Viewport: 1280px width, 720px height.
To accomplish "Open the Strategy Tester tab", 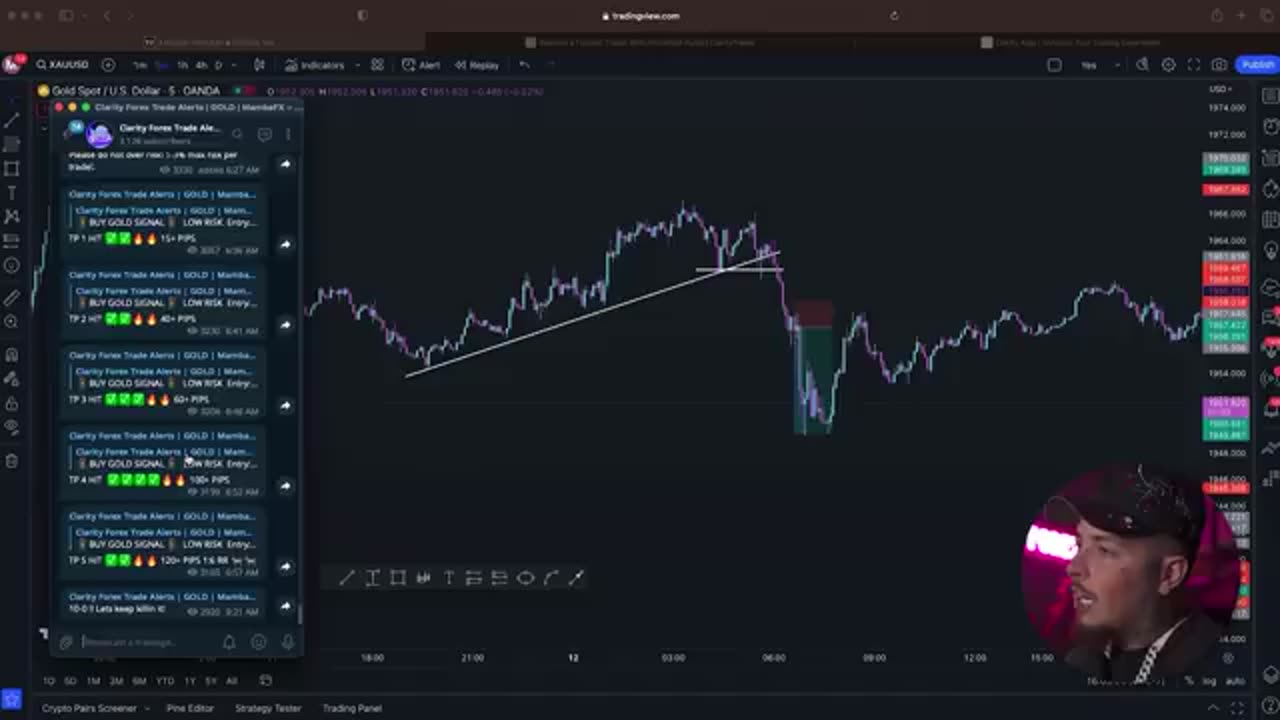I will click(267, 708).
